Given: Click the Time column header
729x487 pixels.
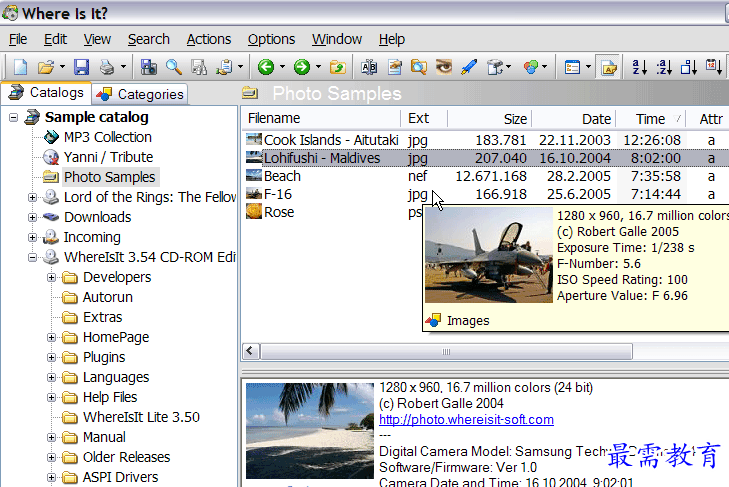Looking at the screenshot, I should (x=651, y=119).
